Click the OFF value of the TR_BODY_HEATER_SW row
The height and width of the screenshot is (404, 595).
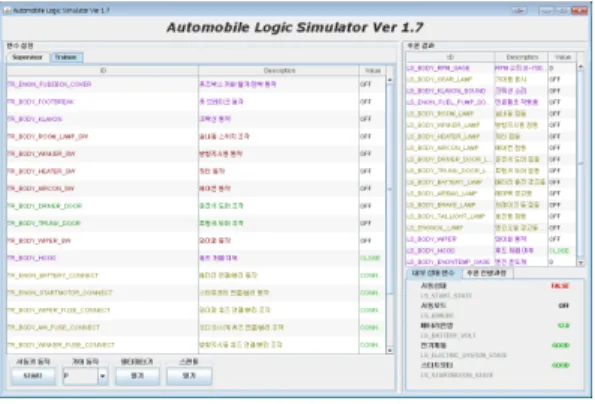click(x=366, y=171)
